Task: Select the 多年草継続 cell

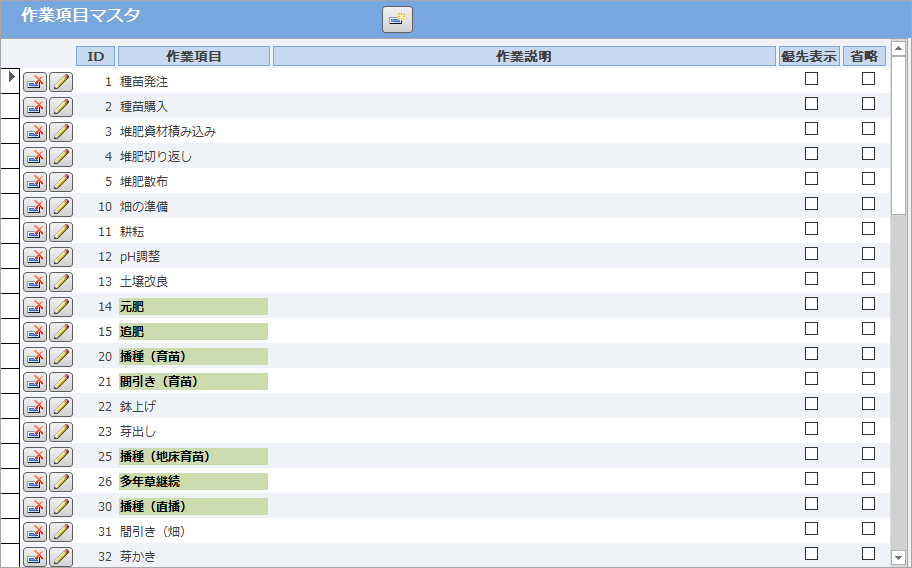Action: (x=193, y=482)
